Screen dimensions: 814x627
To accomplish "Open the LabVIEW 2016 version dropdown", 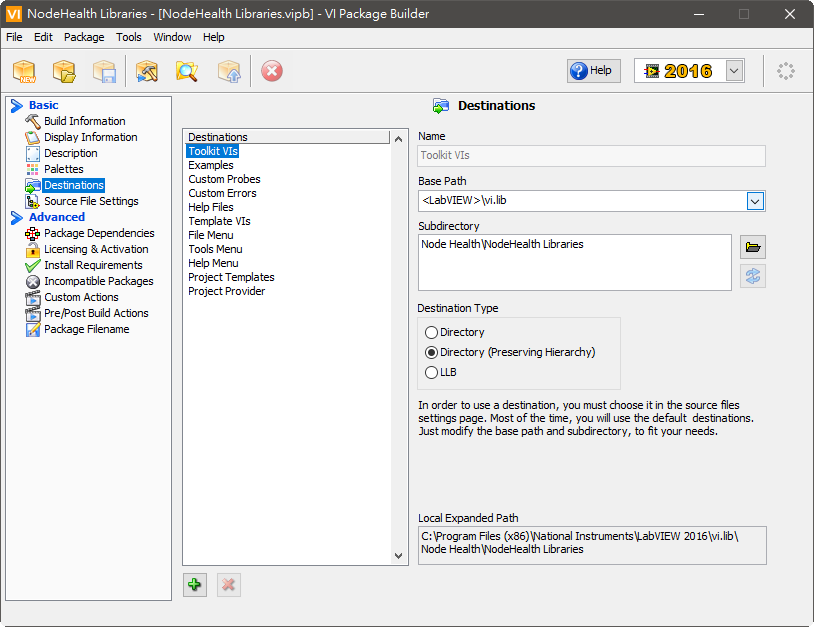I will click(x=734, y=71).
